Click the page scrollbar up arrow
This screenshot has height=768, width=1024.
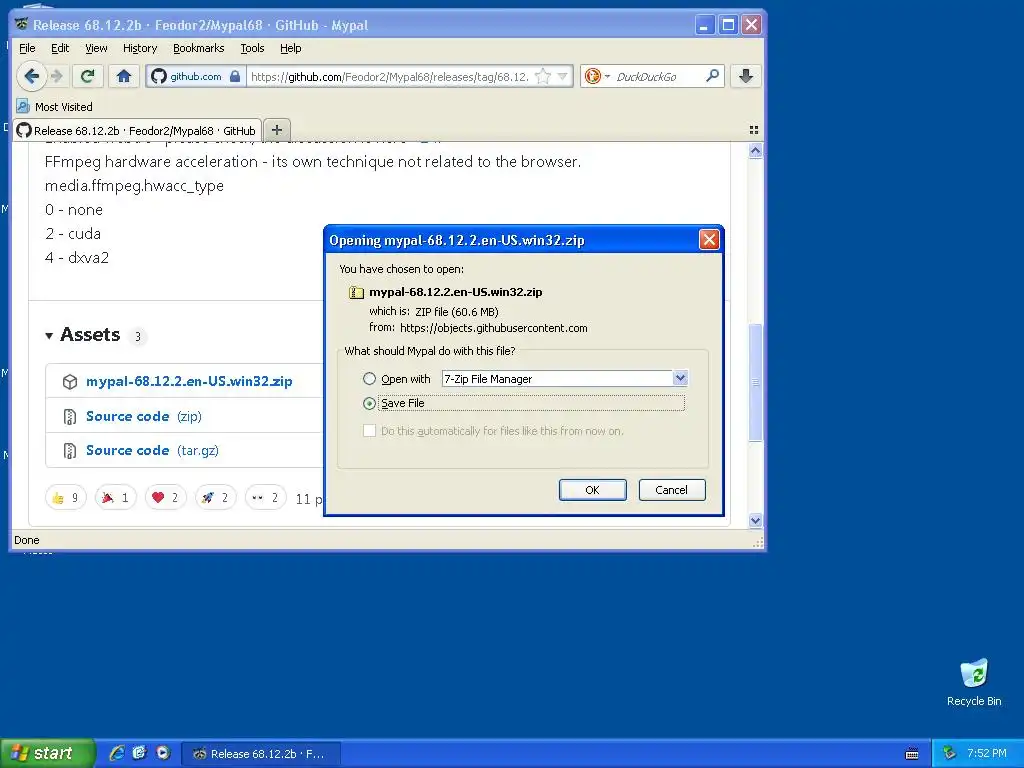click(x=756, y=151)
